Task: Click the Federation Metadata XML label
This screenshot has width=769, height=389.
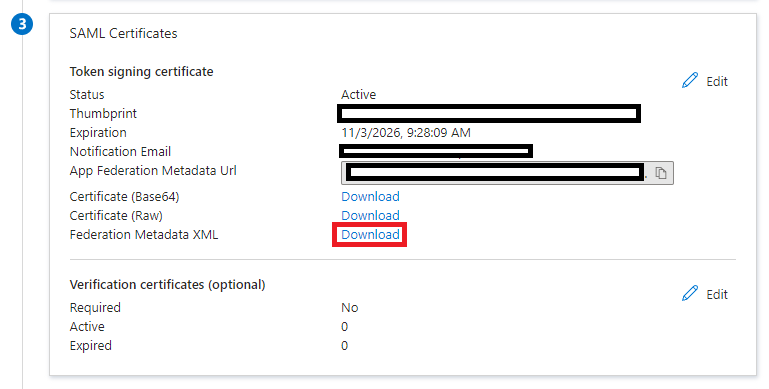Action: pyautogui.click(x=144, y=234)
